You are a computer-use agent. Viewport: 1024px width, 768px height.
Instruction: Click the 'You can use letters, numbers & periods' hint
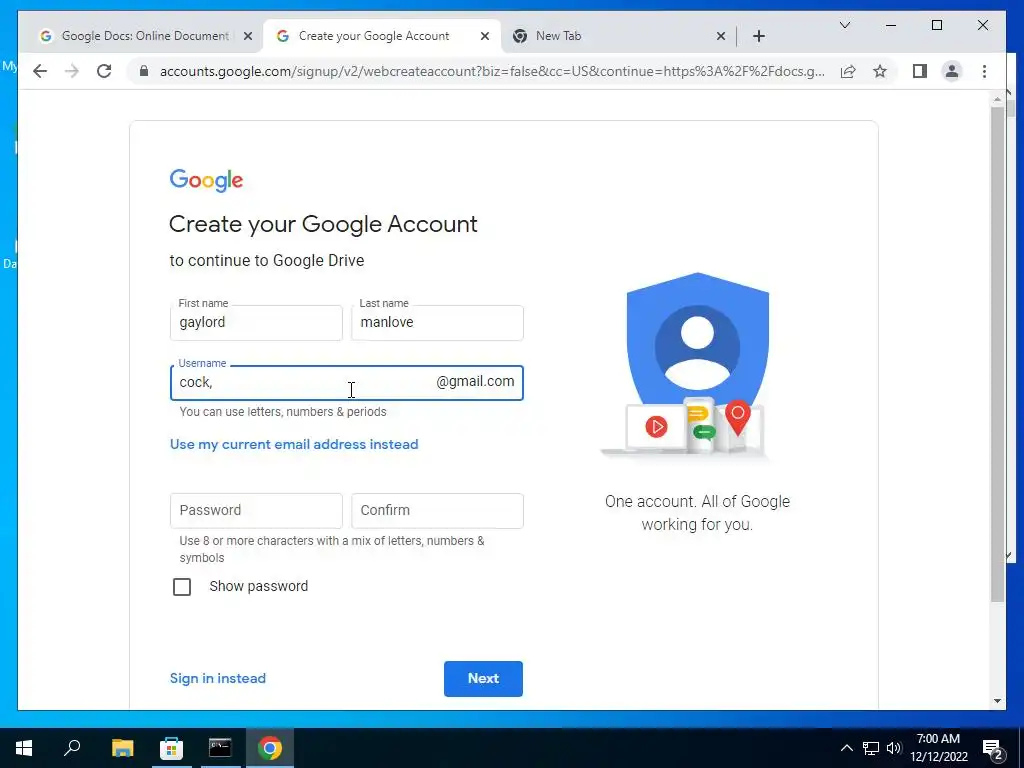[283, 411]
